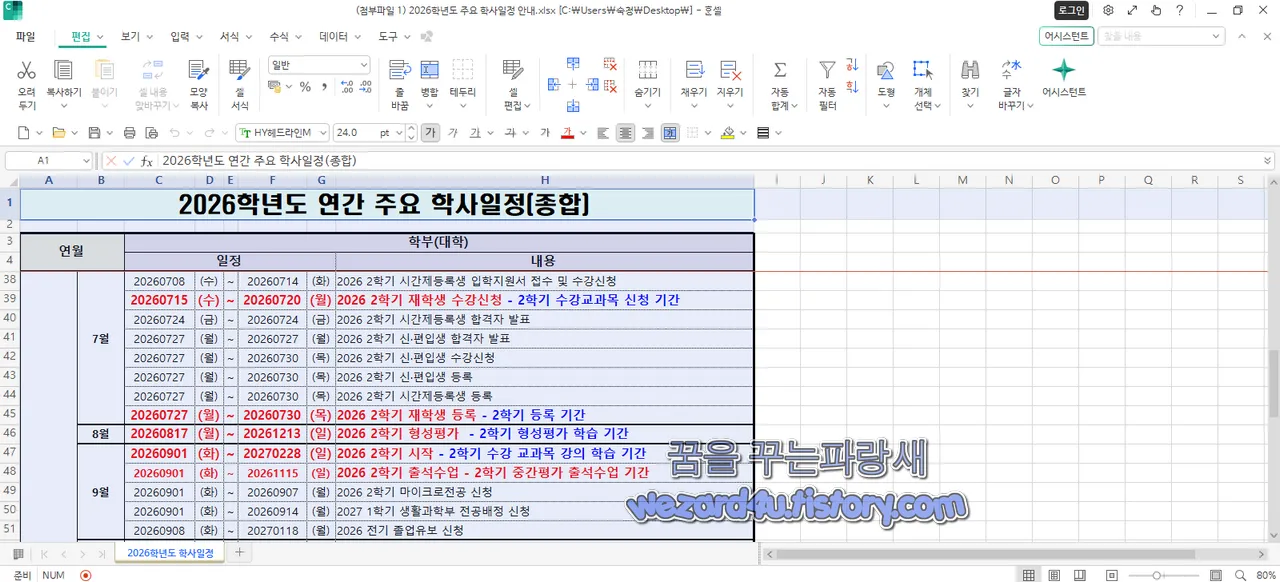Viewport: 1280px width, 582px height.
Task: Open the 파일 menu
Action: [x=25, y=36]
